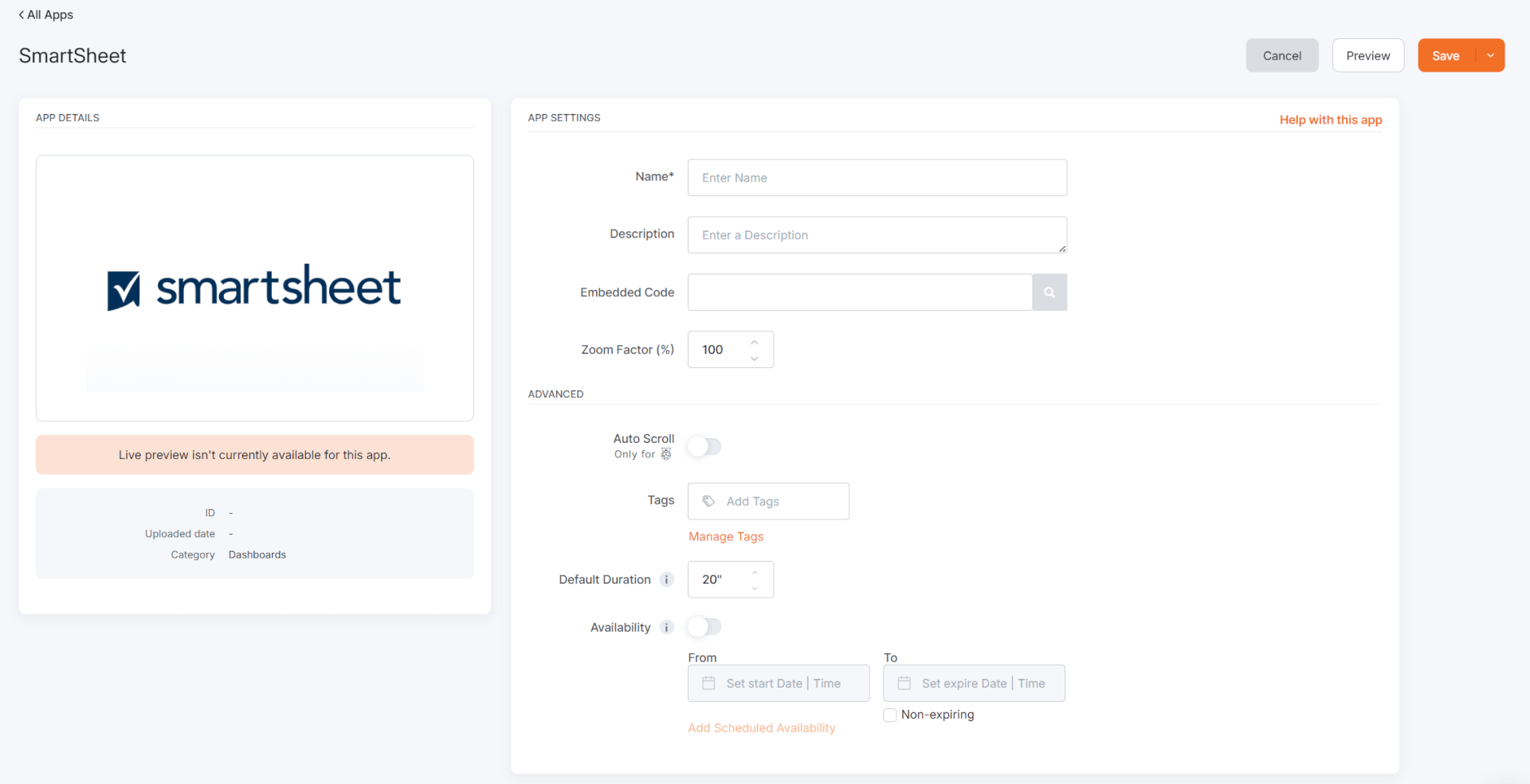1530x784 pixels.
Task: Click the Enter Name input field
Action: (877, 178)
